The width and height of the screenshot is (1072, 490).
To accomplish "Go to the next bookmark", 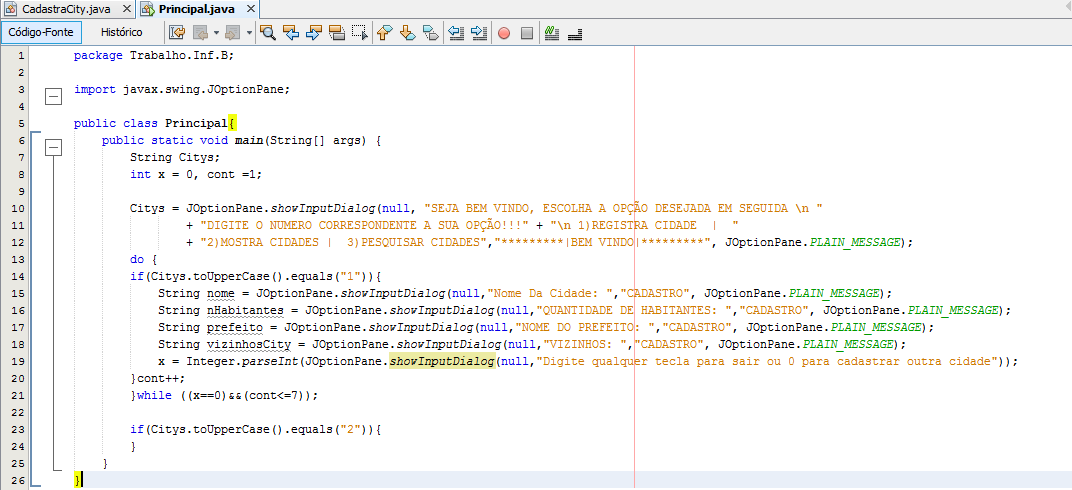I will coord(407,32).
